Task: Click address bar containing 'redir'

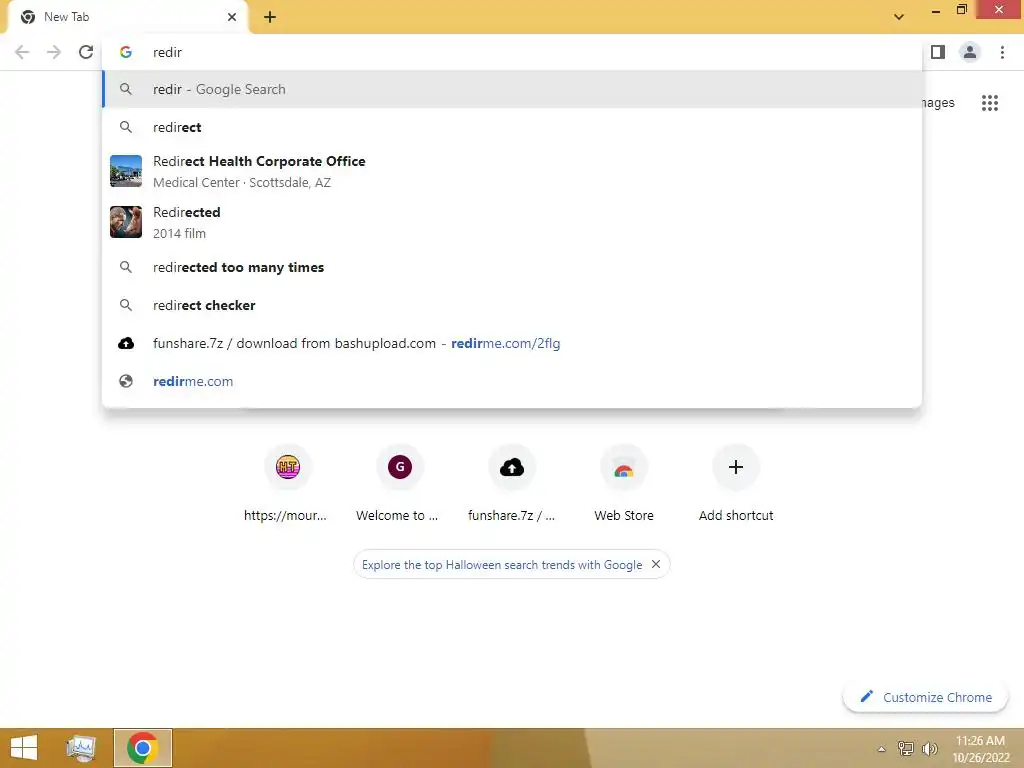Action: pyautogui.click(x=512, y=52)
